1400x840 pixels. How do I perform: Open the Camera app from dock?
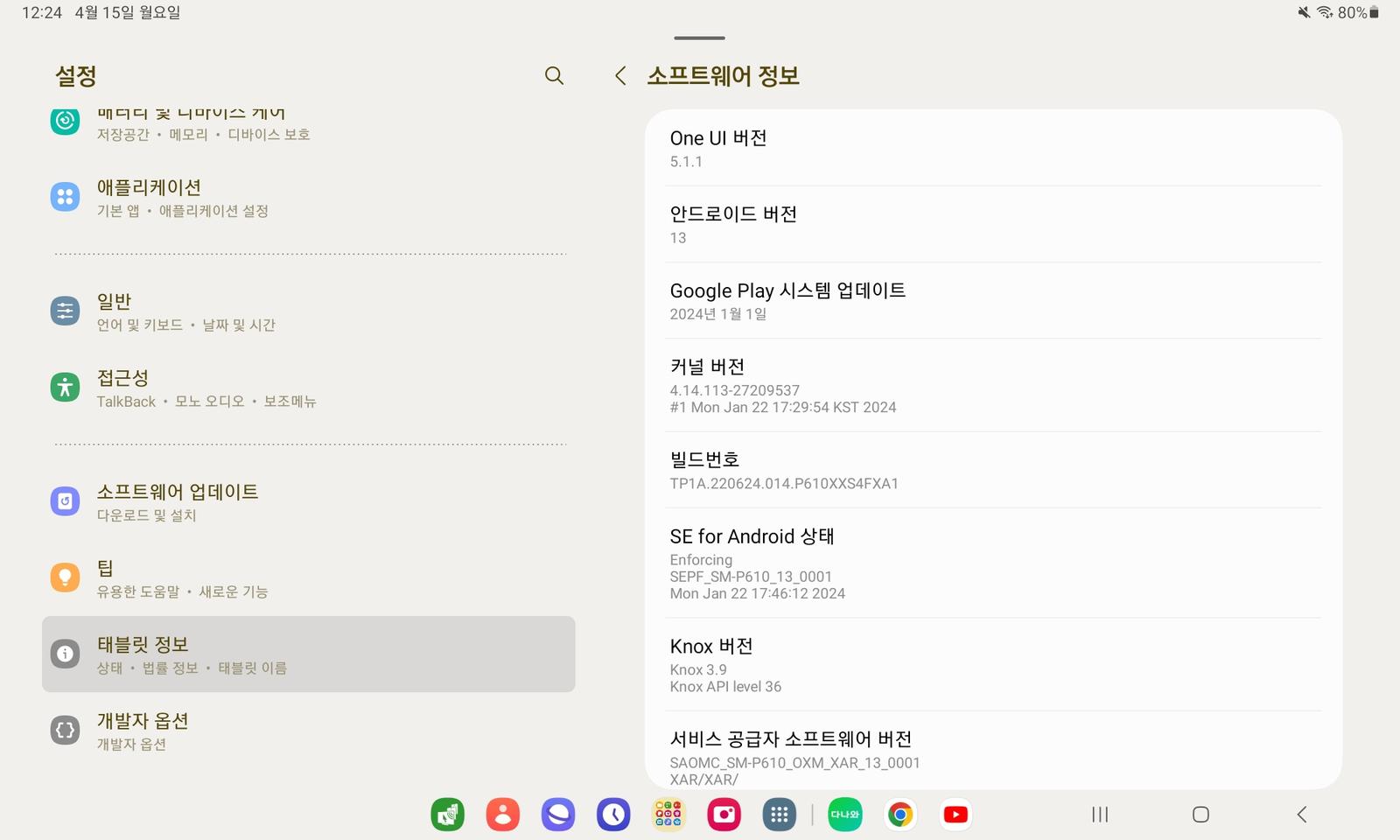point(724,814)
